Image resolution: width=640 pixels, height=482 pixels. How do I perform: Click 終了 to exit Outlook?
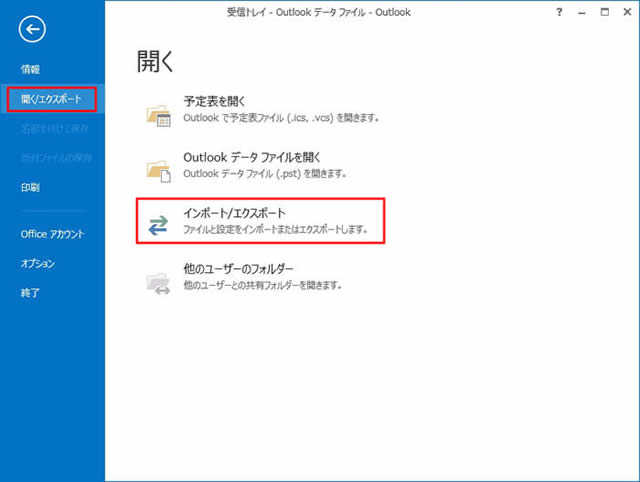(x=31, y=293)
